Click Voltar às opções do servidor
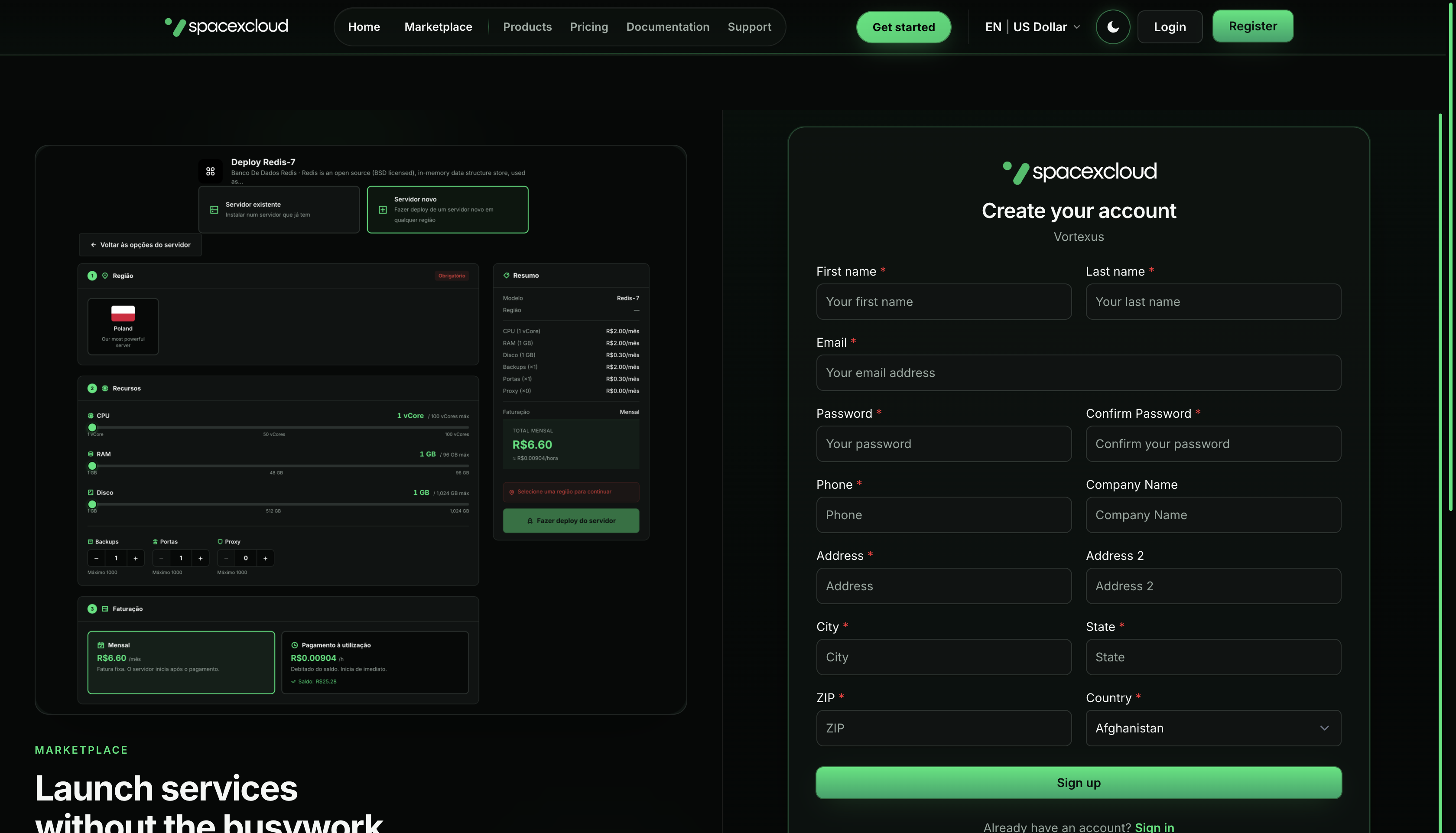Screen dimensions: 1456x833 point(141,245)
